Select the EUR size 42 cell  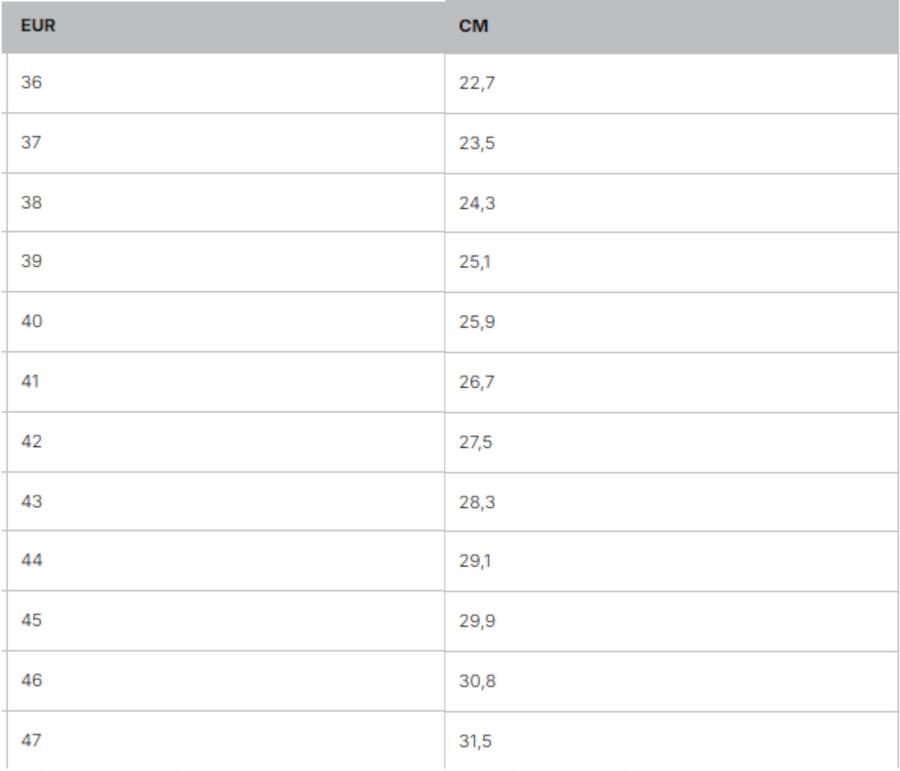(32, 441)
